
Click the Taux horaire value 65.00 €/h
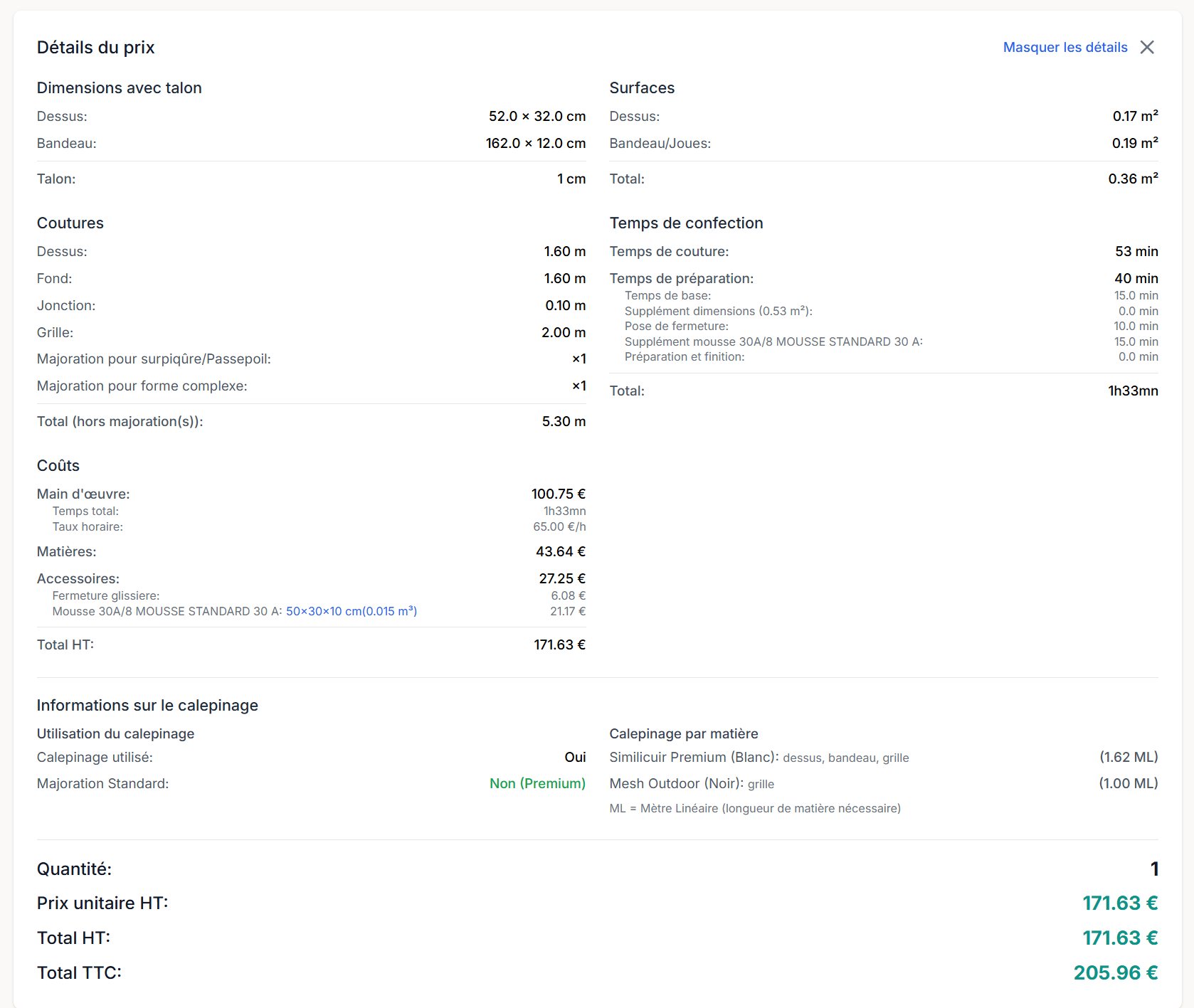(x=559, y=526)
